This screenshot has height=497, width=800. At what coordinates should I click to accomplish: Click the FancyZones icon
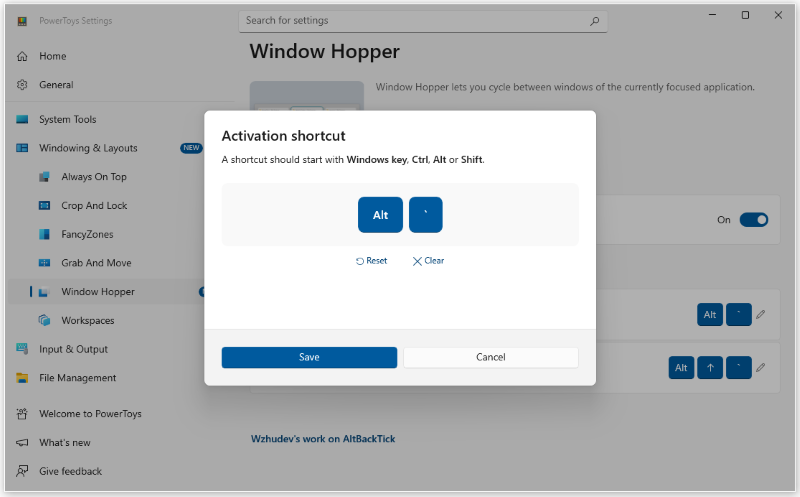tap(44, 234)
